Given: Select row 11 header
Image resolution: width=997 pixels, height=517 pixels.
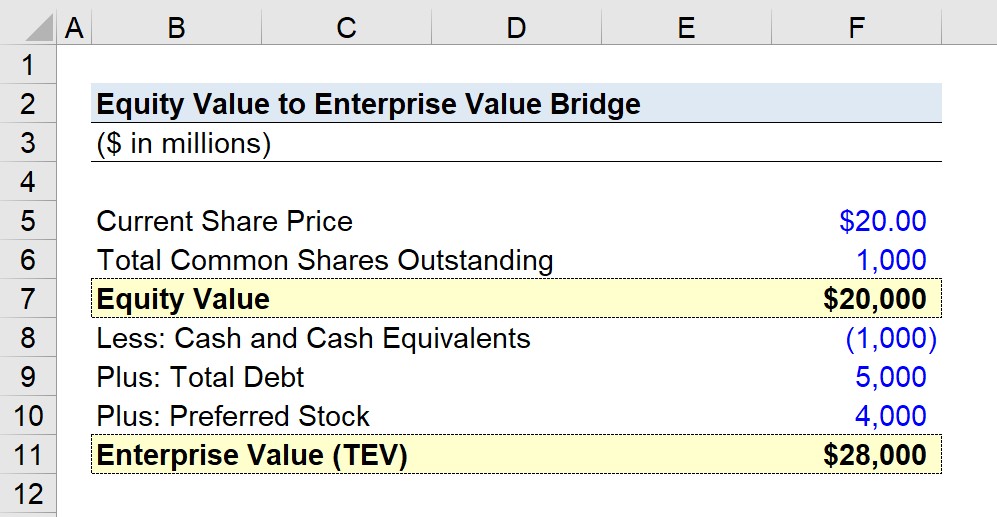Looking at the screenshot, I should (28, 455).
